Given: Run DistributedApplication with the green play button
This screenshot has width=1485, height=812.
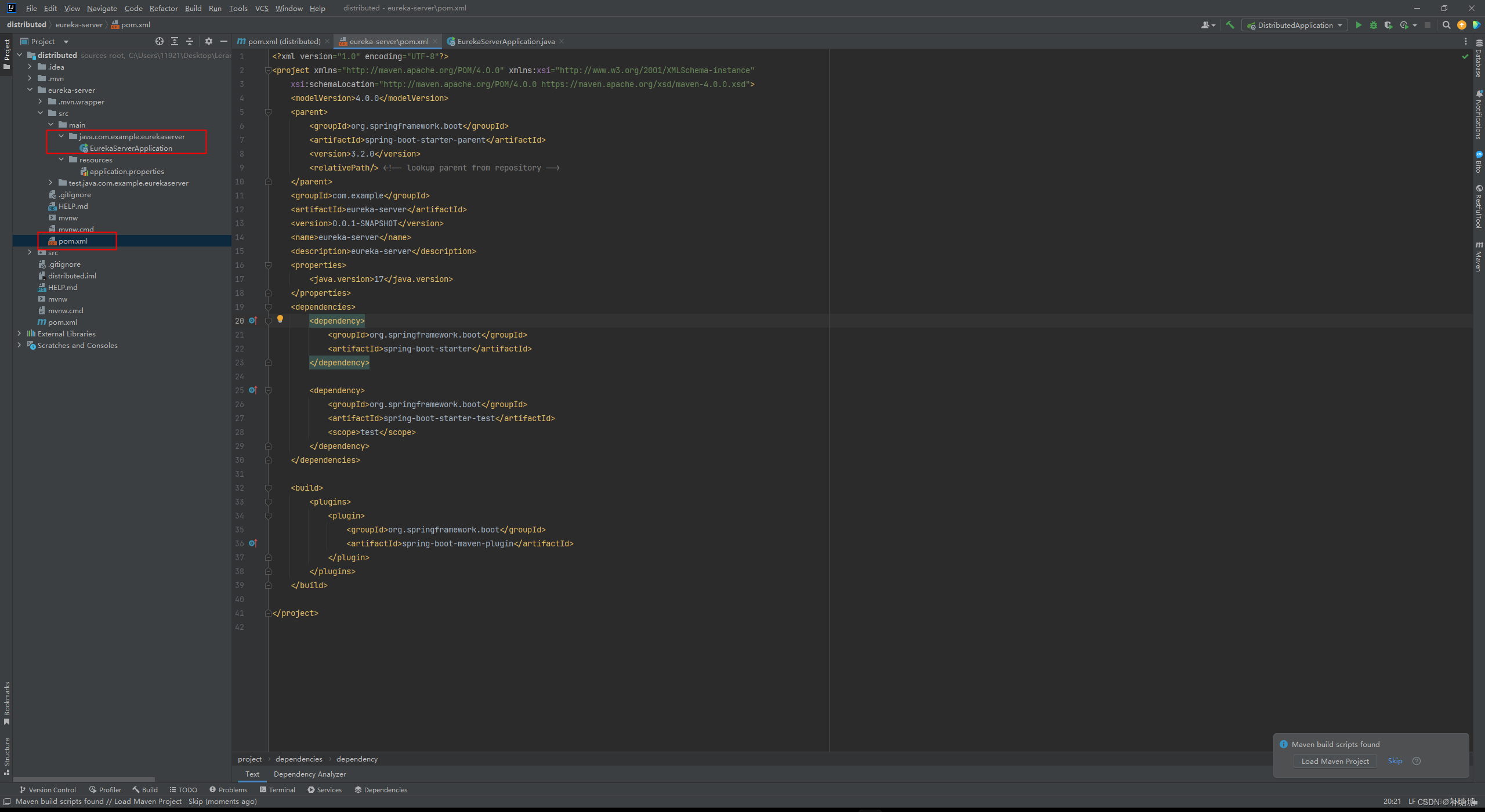Looking at the screenshot, I should 1358,25.
